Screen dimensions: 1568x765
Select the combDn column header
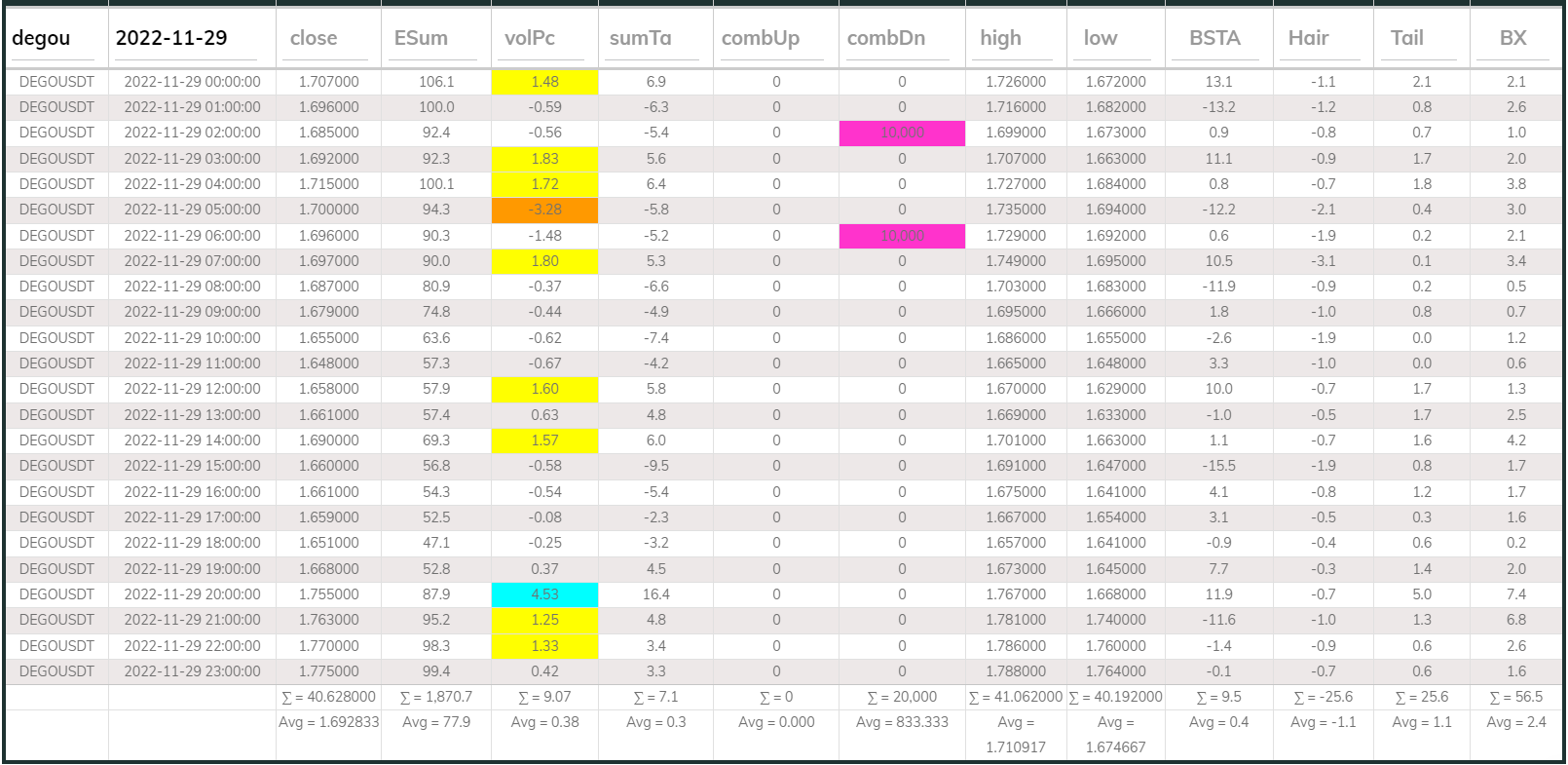(886, 38)
